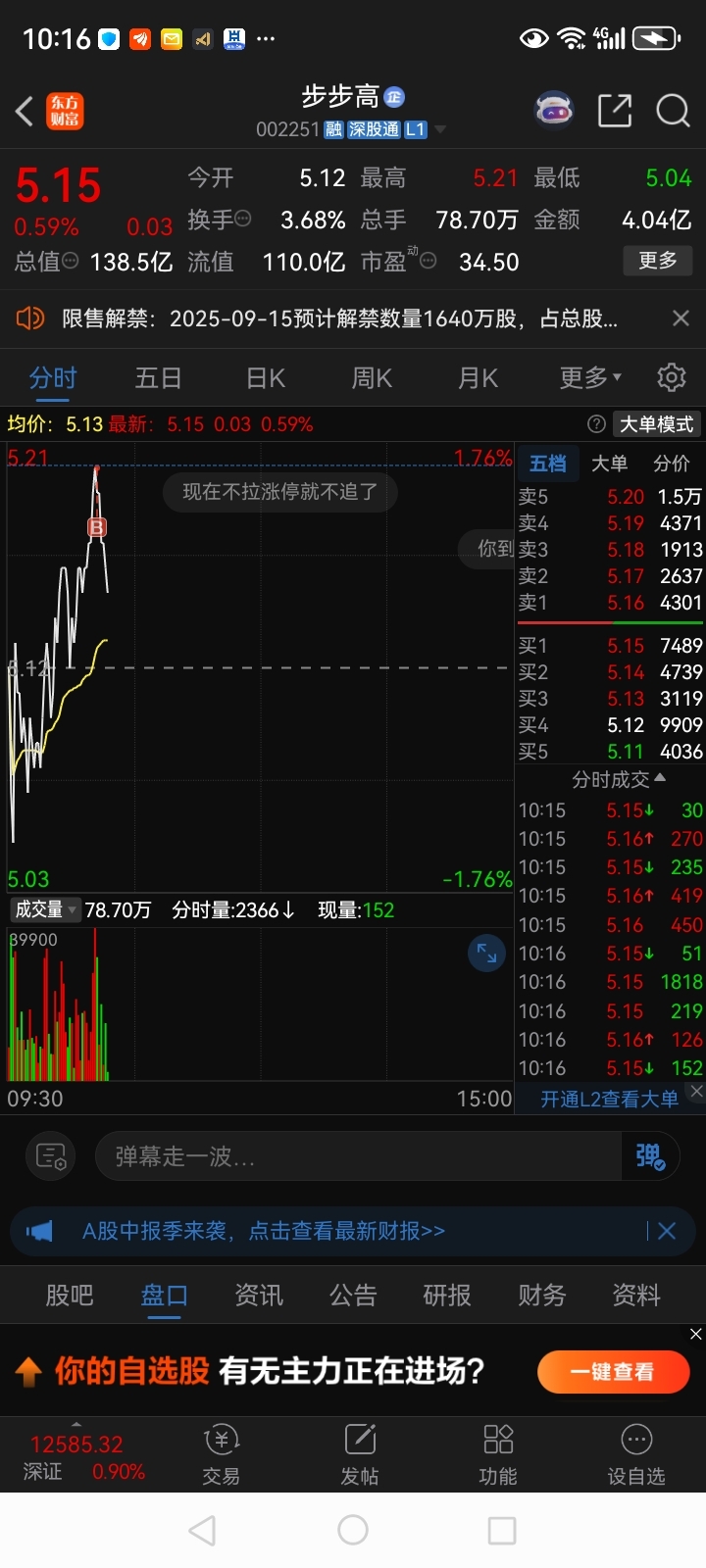Close the 你的自选股 ad banner
706x1568 pixels.
696,1334
